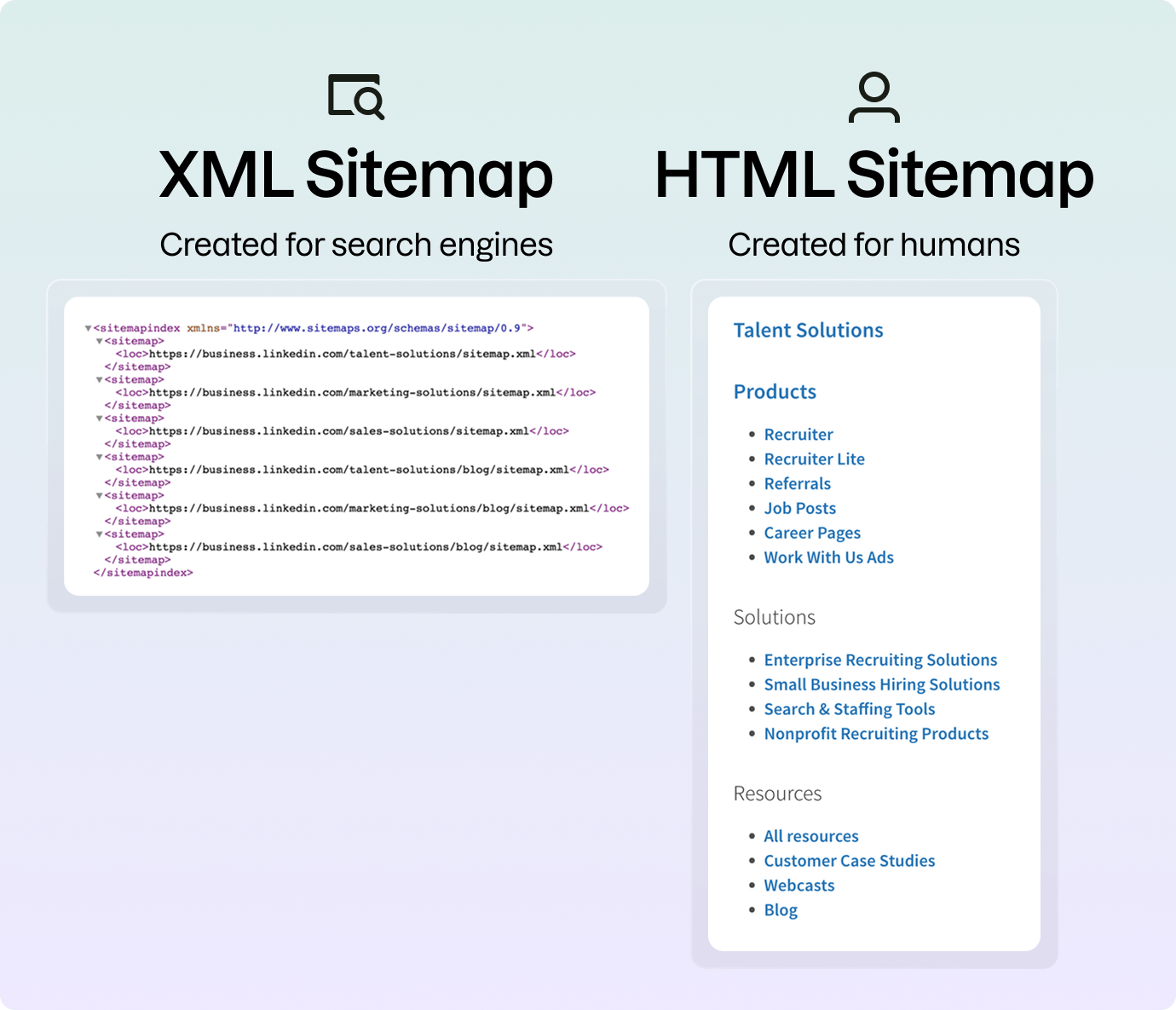Screen dimensions: 1176x1010
Task: Go to Search & Staffing Tools link
Action: point(850,710)
